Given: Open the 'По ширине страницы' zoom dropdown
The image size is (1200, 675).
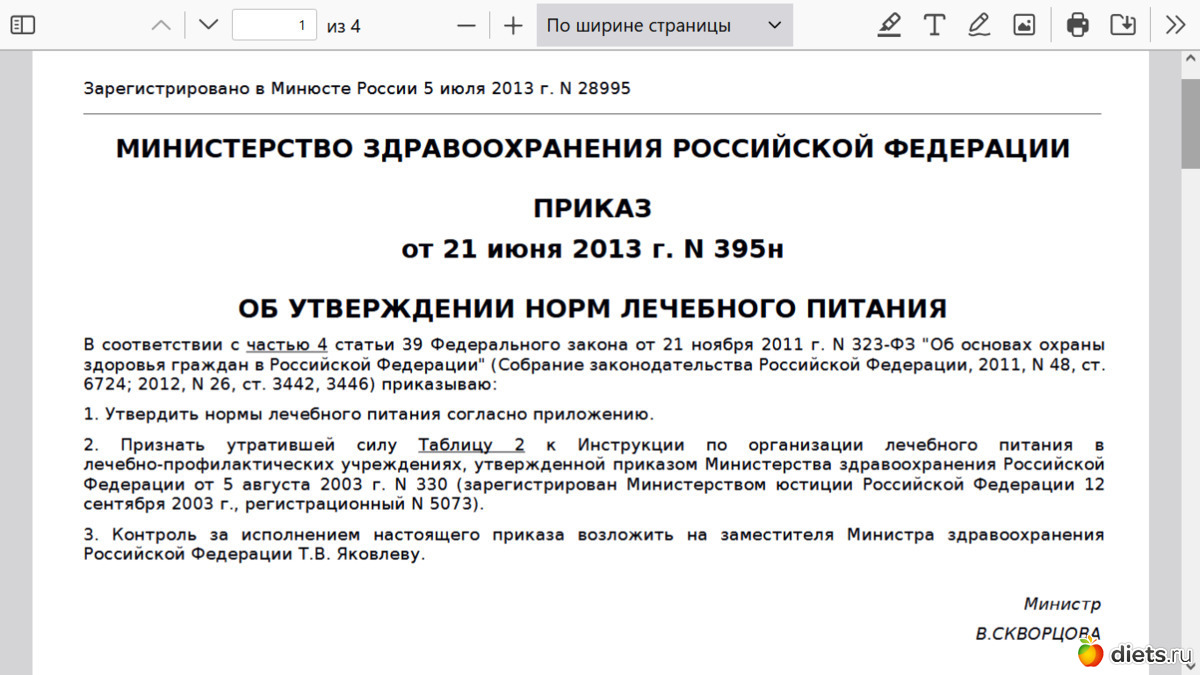Looking at the screenshot, I should point(664,25).
